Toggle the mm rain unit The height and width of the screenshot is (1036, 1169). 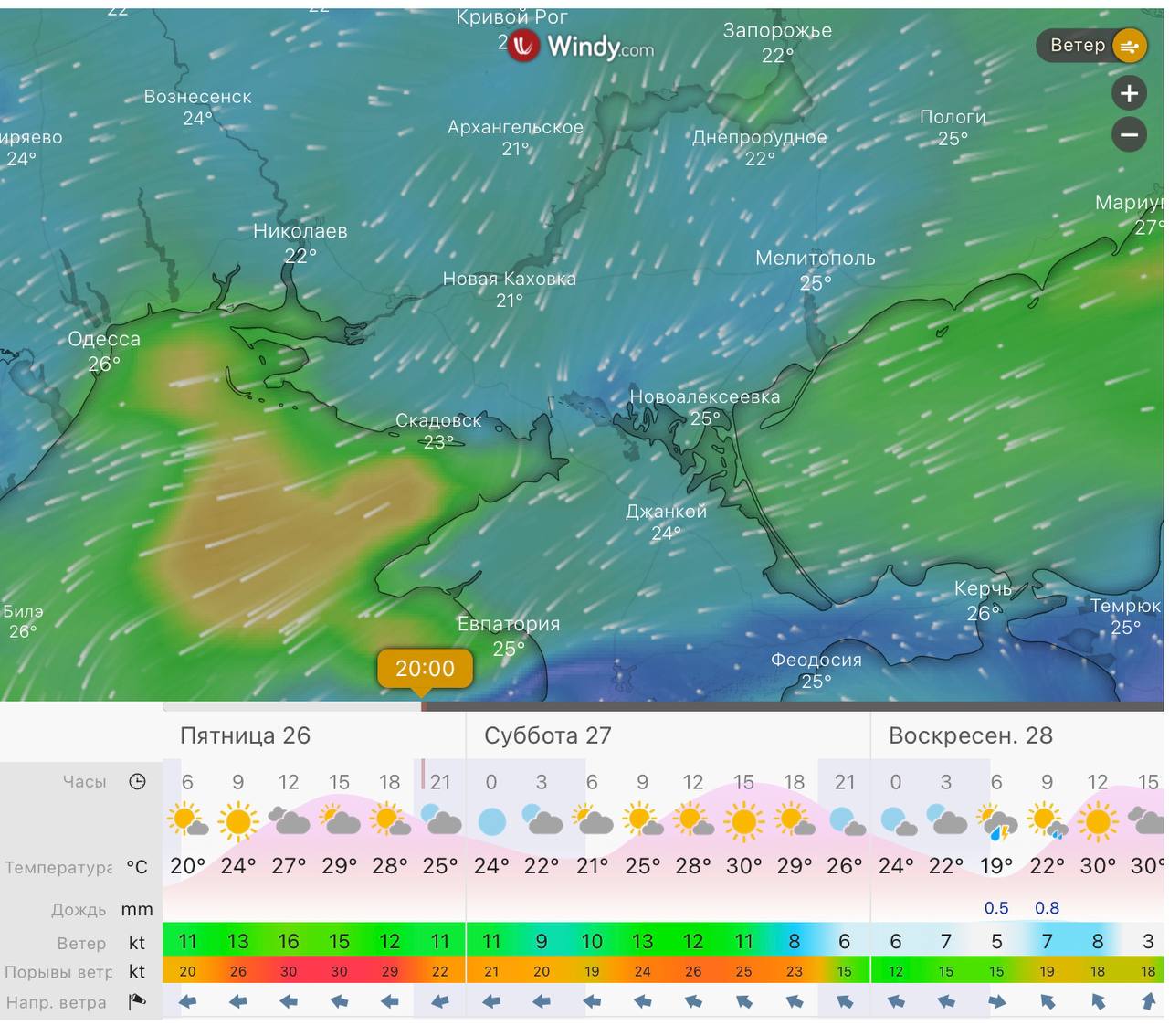coord(137,910)
